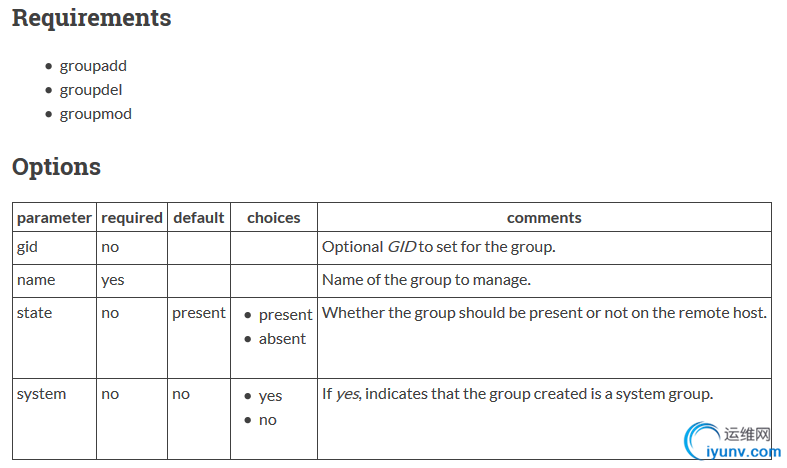The image size is (787, 468).
Task: Select the groupmod list item
Action: [95, 114]
